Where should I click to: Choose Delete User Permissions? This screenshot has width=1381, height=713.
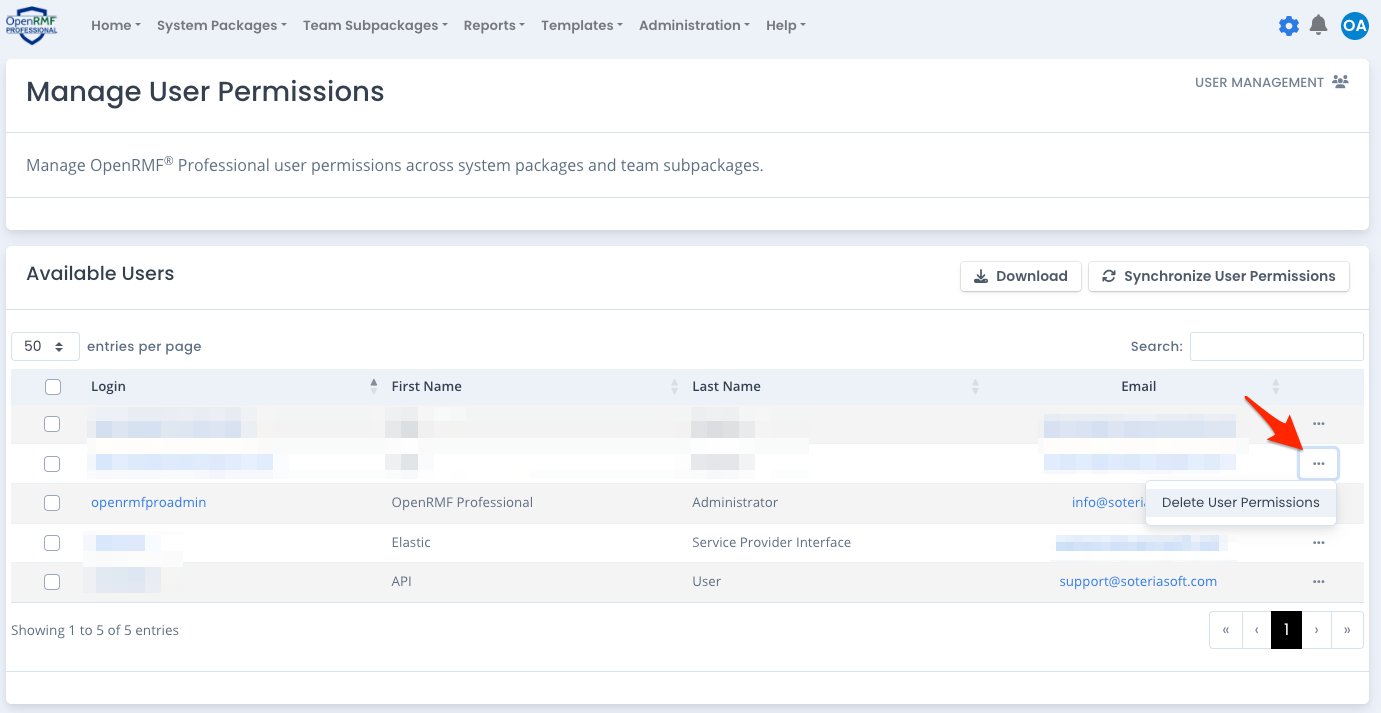pyautogui.click(x=1240, y=502)
